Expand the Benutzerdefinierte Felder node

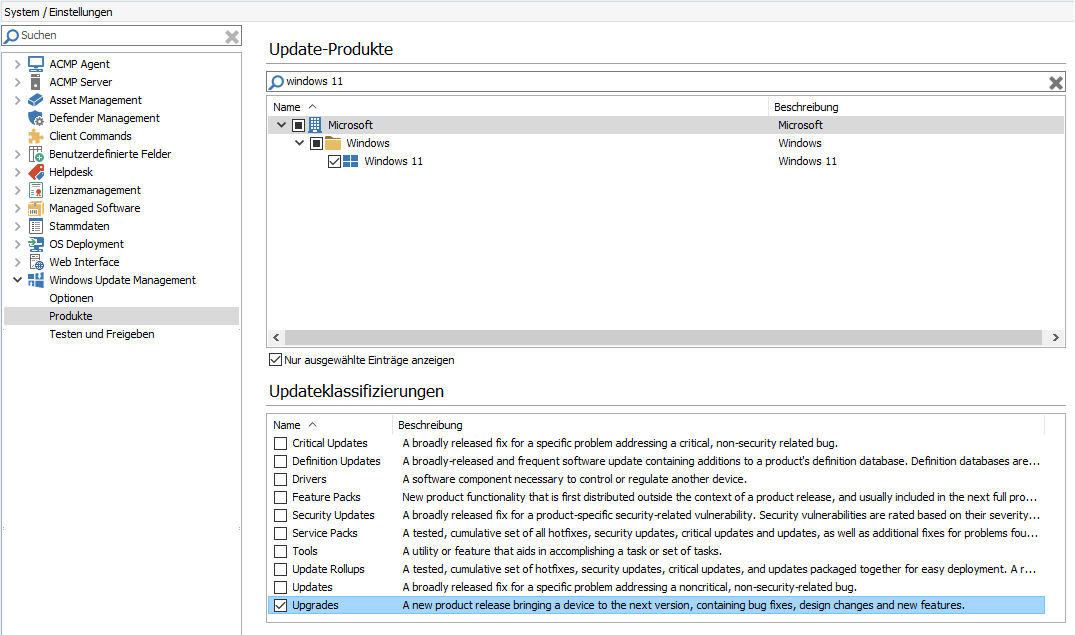tap(17, 154)
